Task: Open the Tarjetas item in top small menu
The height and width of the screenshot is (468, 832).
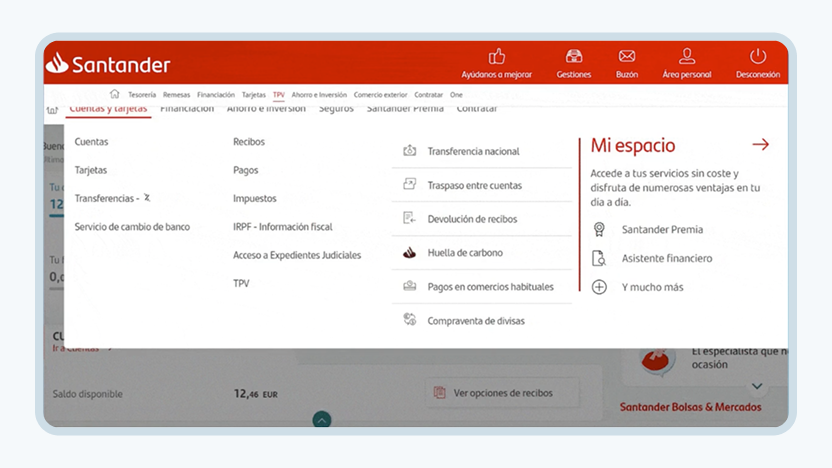Action: (254, 95)
